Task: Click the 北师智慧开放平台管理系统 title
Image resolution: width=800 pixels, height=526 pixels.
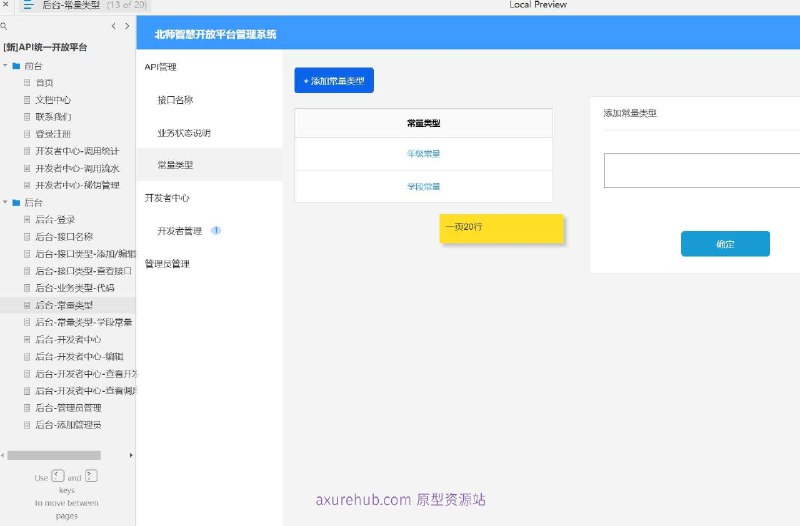Action: pos(215,34)
